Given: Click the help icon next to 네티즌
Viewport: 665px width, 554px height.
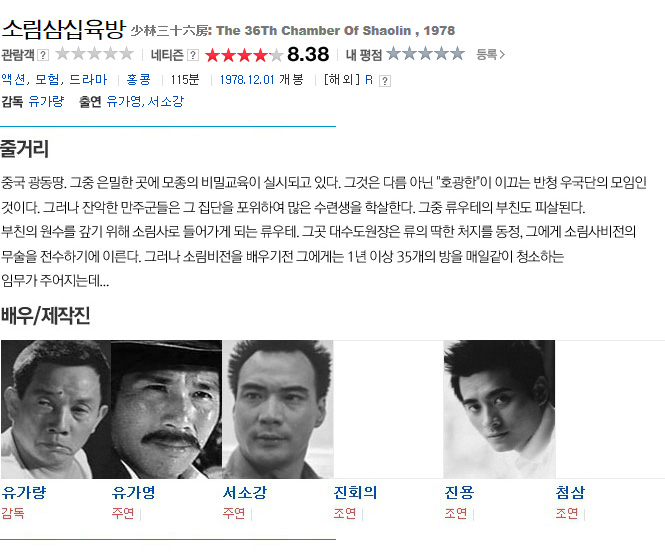Looking at the screenshot, I should pos(193,55).
